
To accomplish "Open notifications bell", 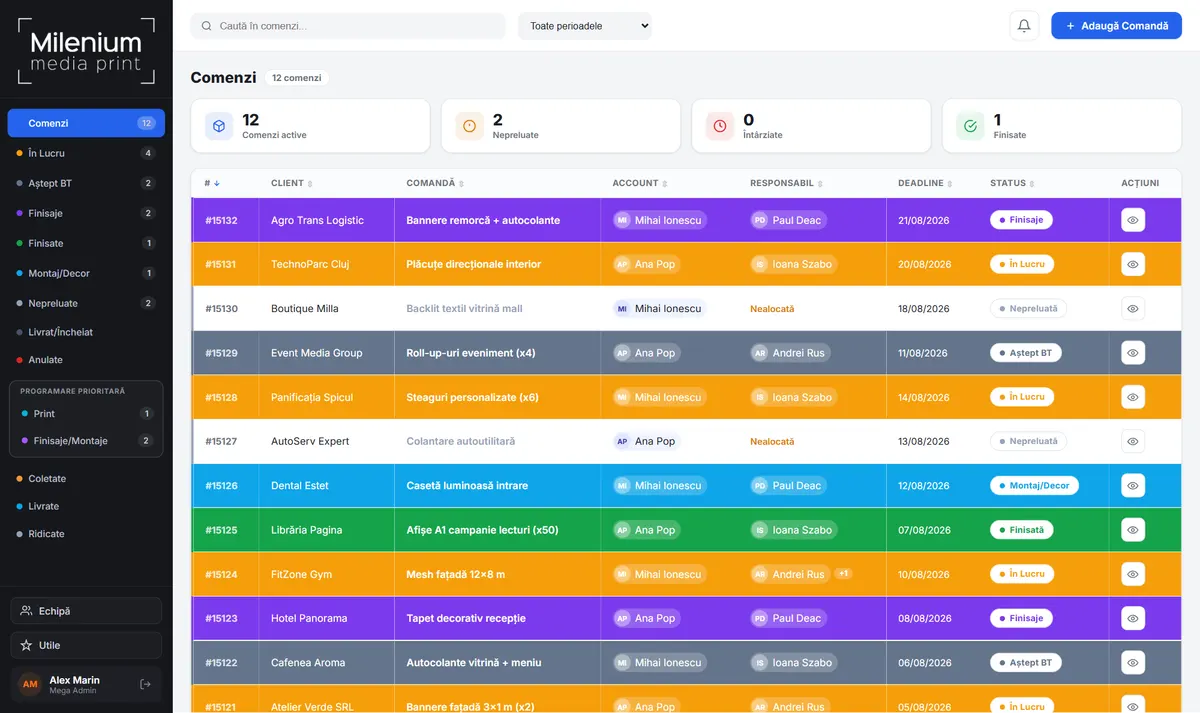I will 1024,26.
